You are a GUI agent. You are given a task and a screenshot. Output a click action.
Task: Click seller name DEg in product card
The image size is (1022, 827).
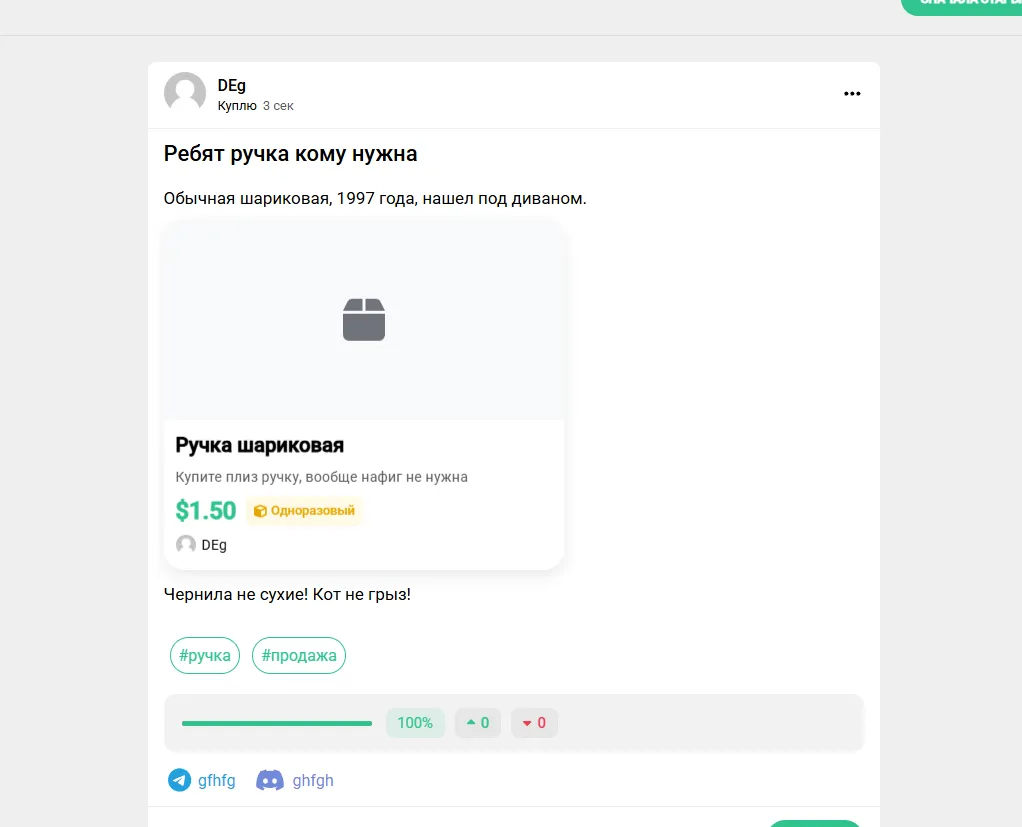click(x=214, y=545)
